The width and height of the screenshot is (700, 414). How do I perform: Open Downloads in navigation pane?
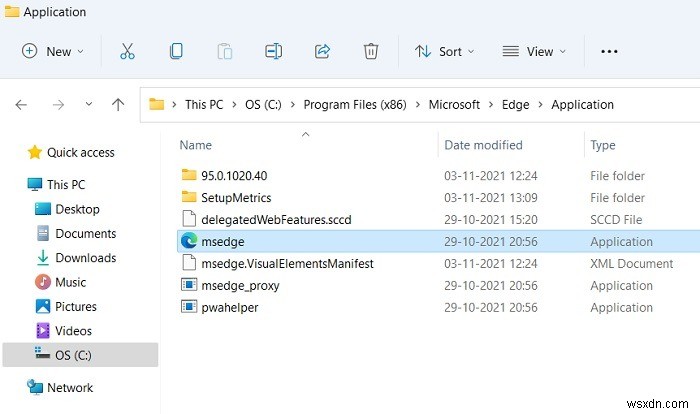point(85,258)
